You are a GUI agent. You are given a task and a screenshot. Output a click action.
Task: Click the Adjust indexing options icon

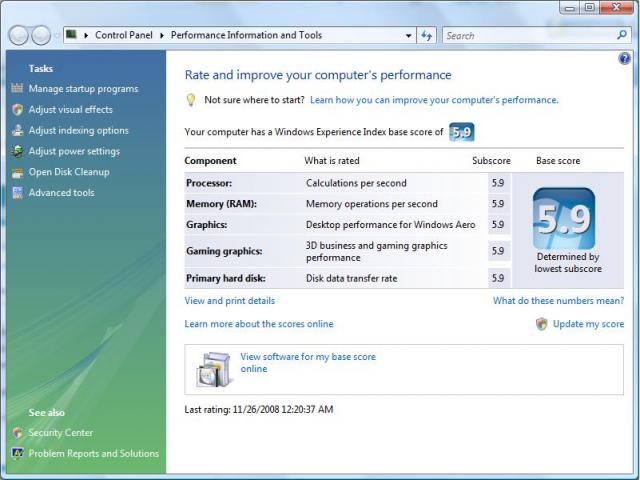[17, 130]
